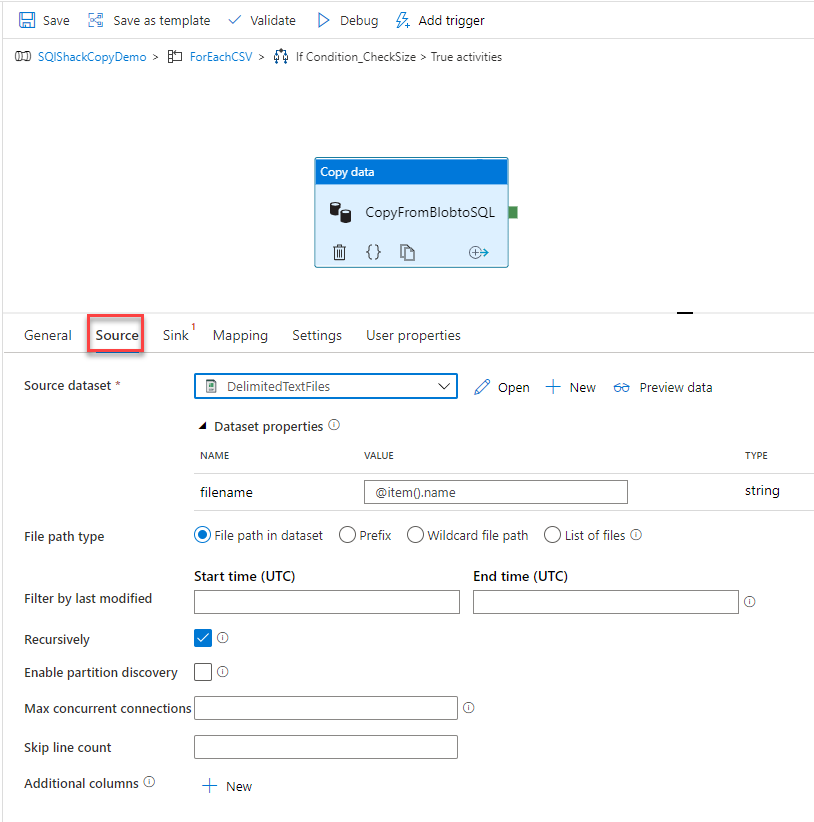Uncheck the Recursively checkbox

(203, 638)
